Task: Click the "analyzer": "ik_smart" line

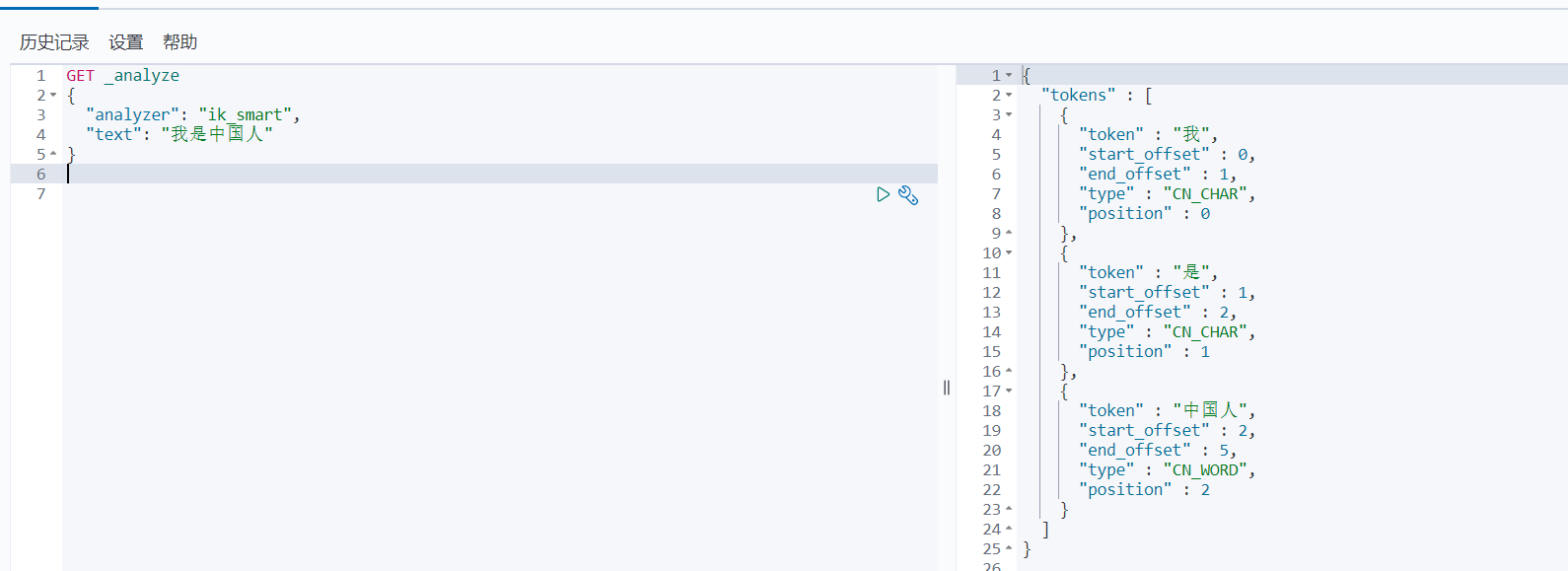Action: pos(192,114)
